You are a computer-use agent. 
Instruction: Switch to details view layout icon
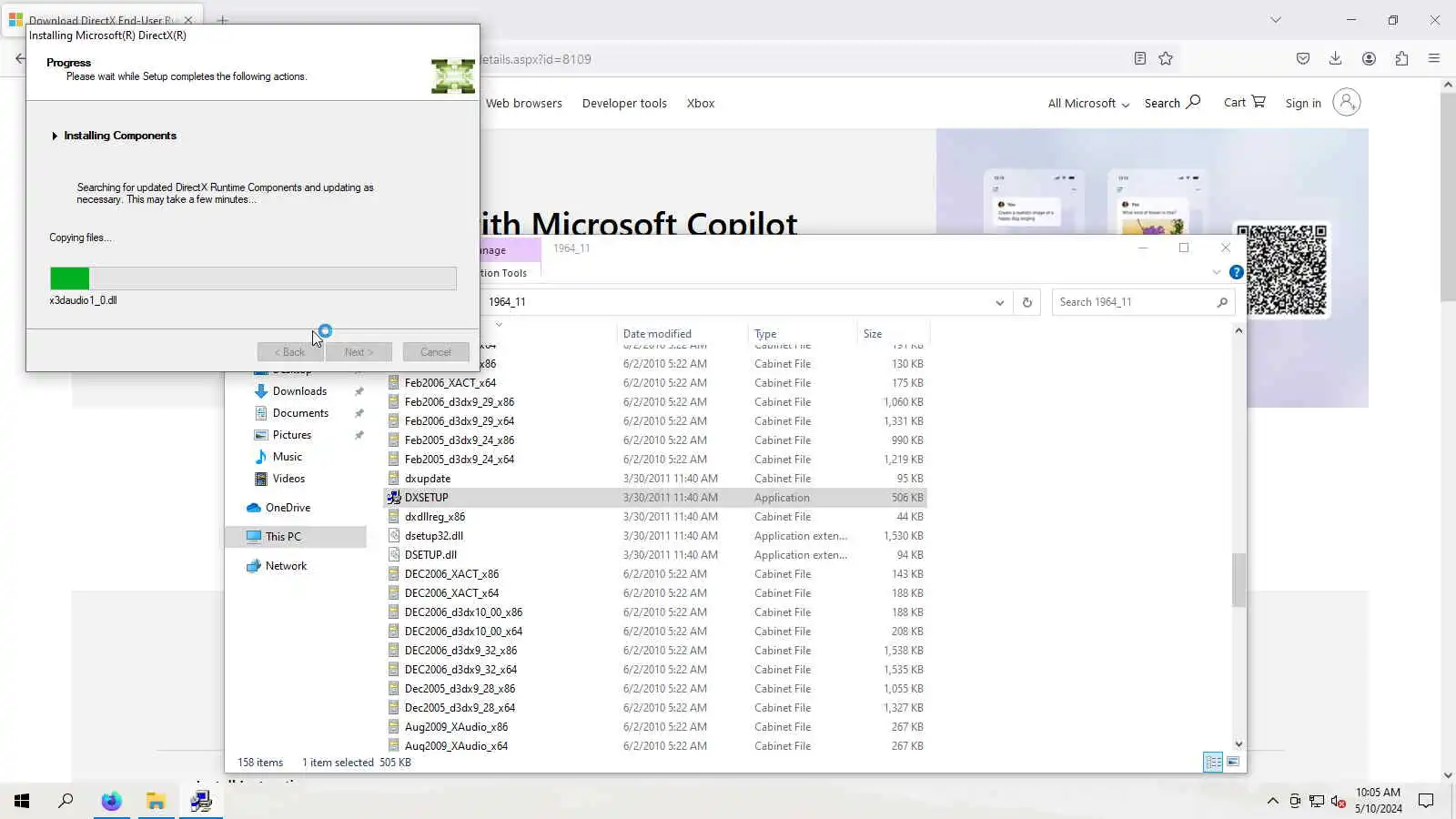coord(1213,762)
